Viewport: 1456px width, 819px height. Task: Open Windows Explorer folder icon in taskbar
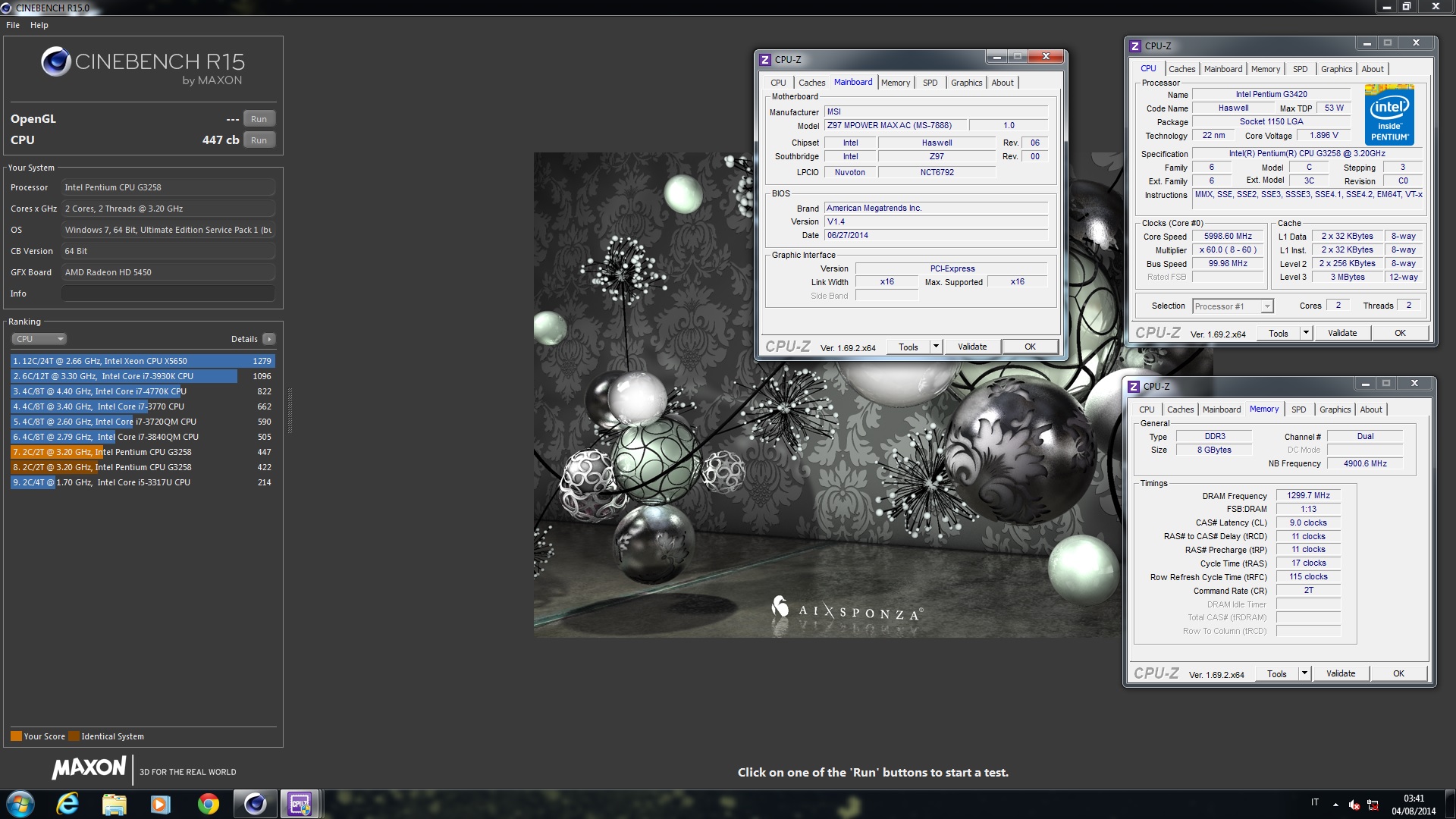coord(114,804)
